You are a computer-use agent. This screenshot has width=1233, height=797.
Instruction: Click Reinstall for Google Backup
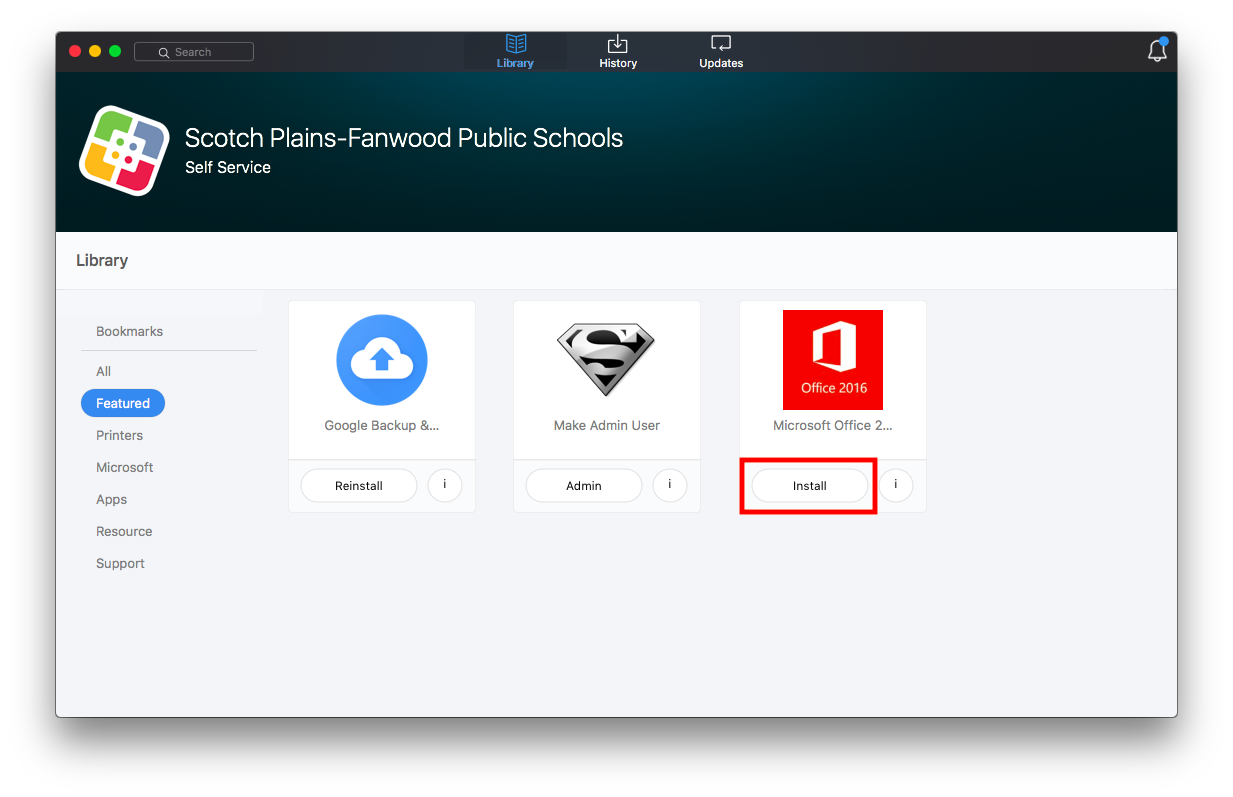[359, 486]
